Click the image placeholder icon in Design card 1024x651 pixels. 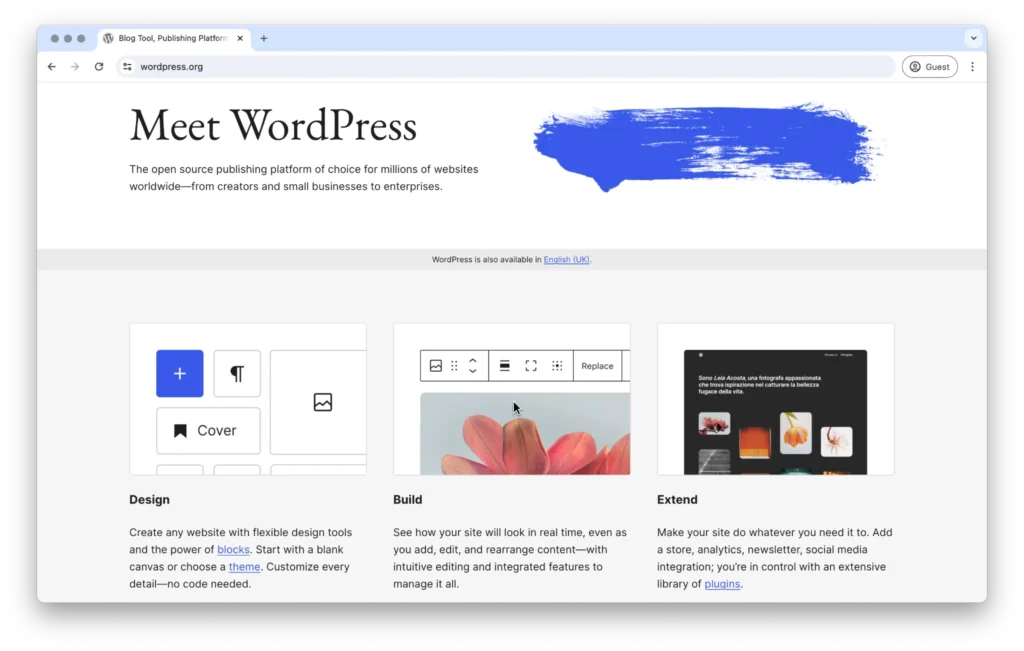coord(323,402)
